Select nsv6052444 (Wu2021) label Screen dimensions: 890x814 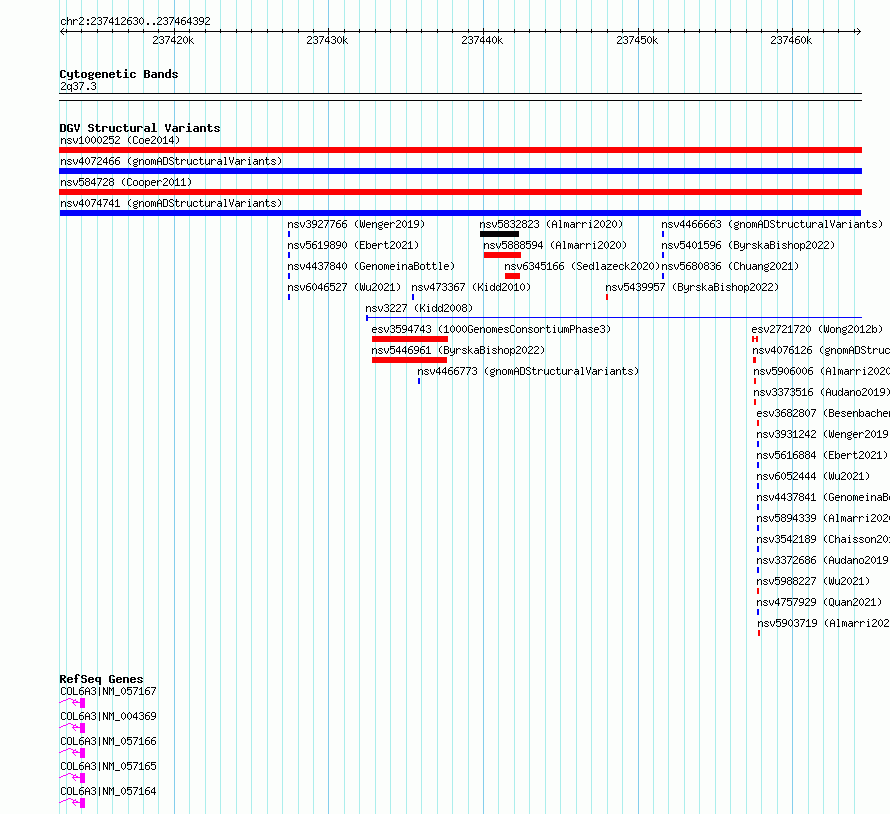pyautogui.click(x=813, y=476)
